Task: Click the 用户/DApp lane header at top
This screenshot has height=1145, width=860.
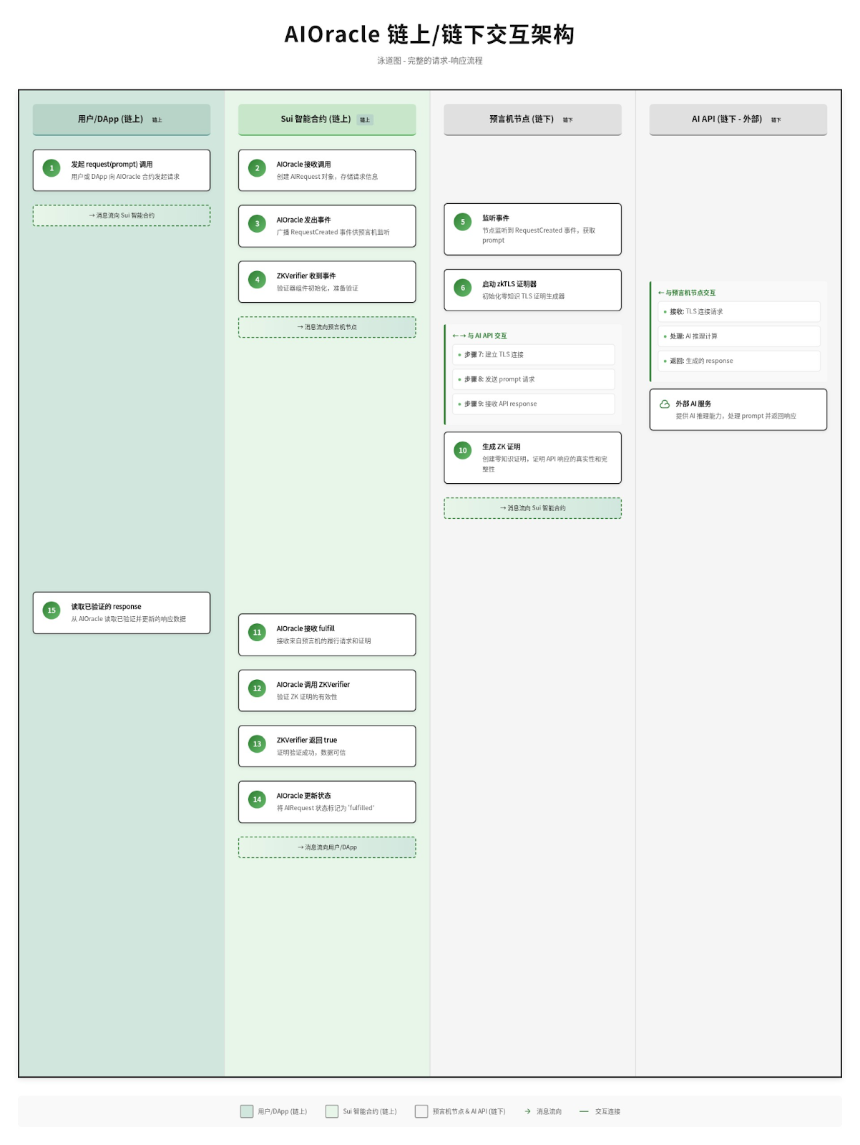Action: [121, 119]
